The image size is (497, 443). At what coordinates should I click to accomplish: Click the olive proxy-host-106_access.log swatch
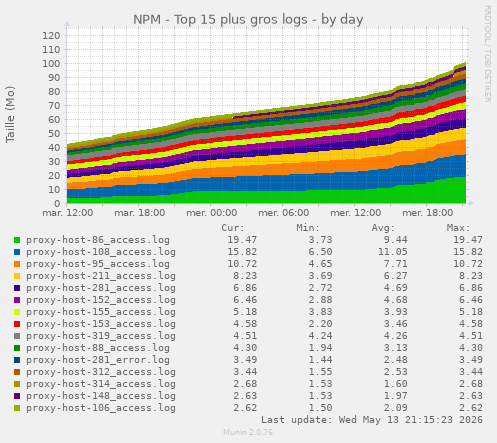click(x=17, y=408)
